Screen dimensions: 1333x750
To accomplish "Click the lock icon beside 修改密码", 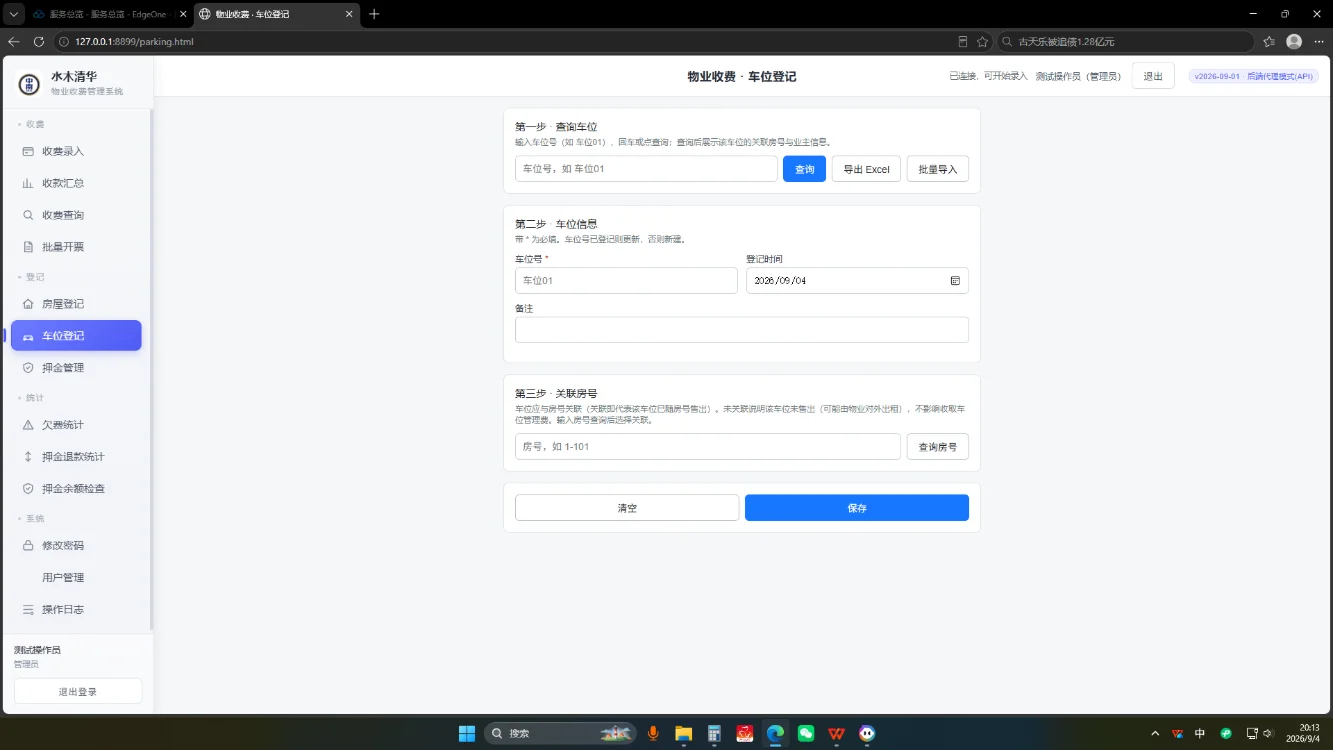I will click(x=28, y=546).
